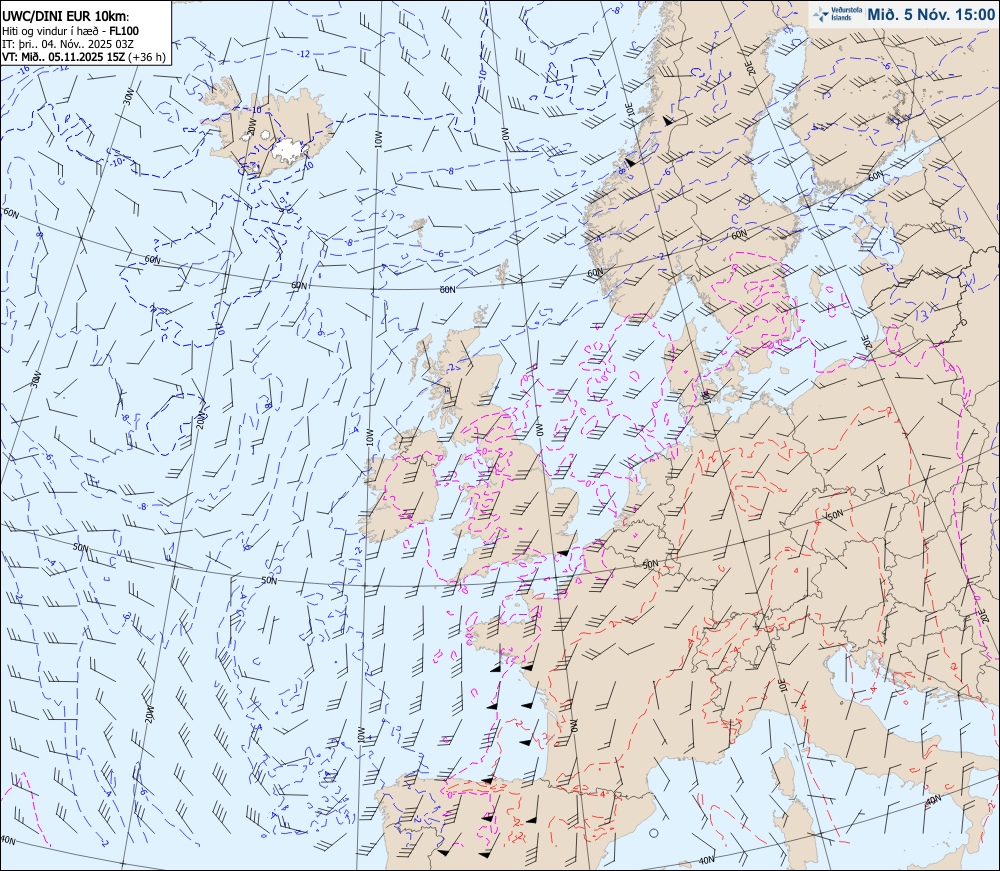
Task: Click the "VT: Mið.. 05.11.2025 15Z (+36 h)" line
Action: [84, 57]
